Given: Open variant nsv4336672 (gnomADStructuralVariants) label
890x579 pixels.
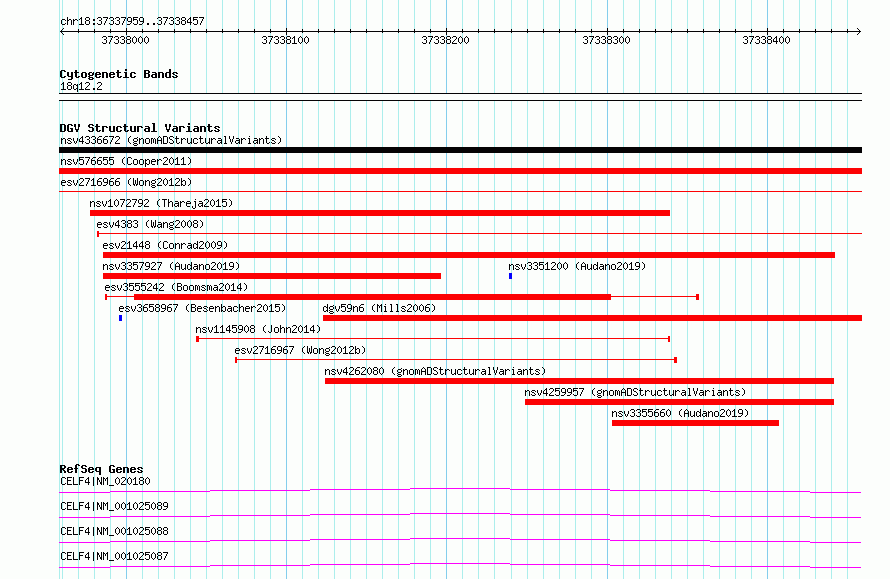Looking at the screenshot, I should click(x=171, y=140).
